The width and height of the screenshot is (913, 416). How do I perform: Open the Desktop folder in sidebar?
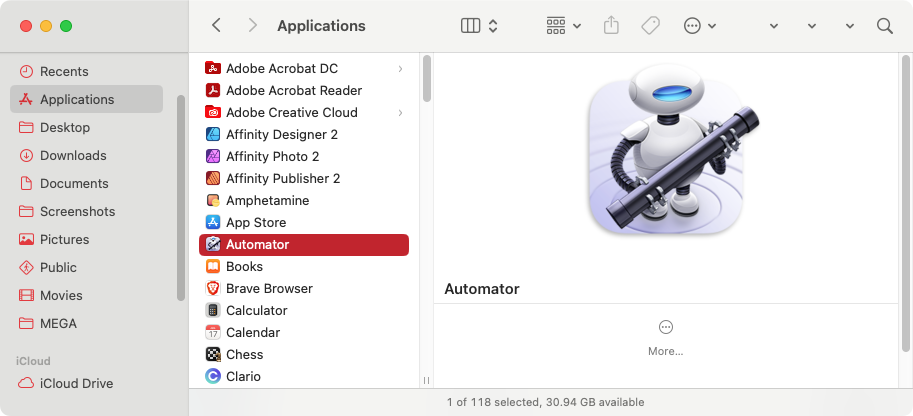coord(86,128)
